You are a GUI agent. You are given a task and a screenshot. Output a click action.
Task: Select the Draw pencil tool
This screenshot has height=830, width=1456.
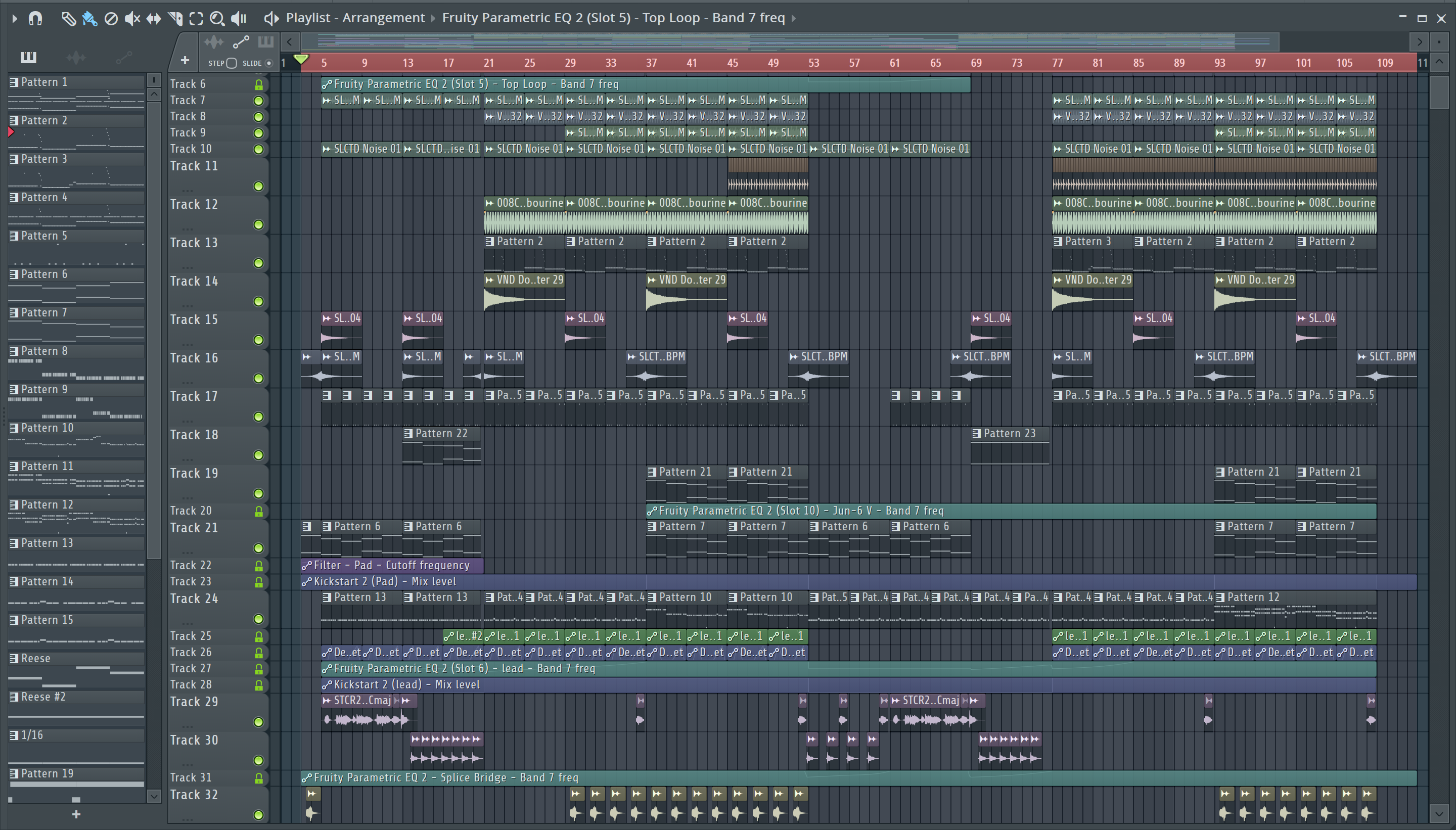click(x=68, y=18)
